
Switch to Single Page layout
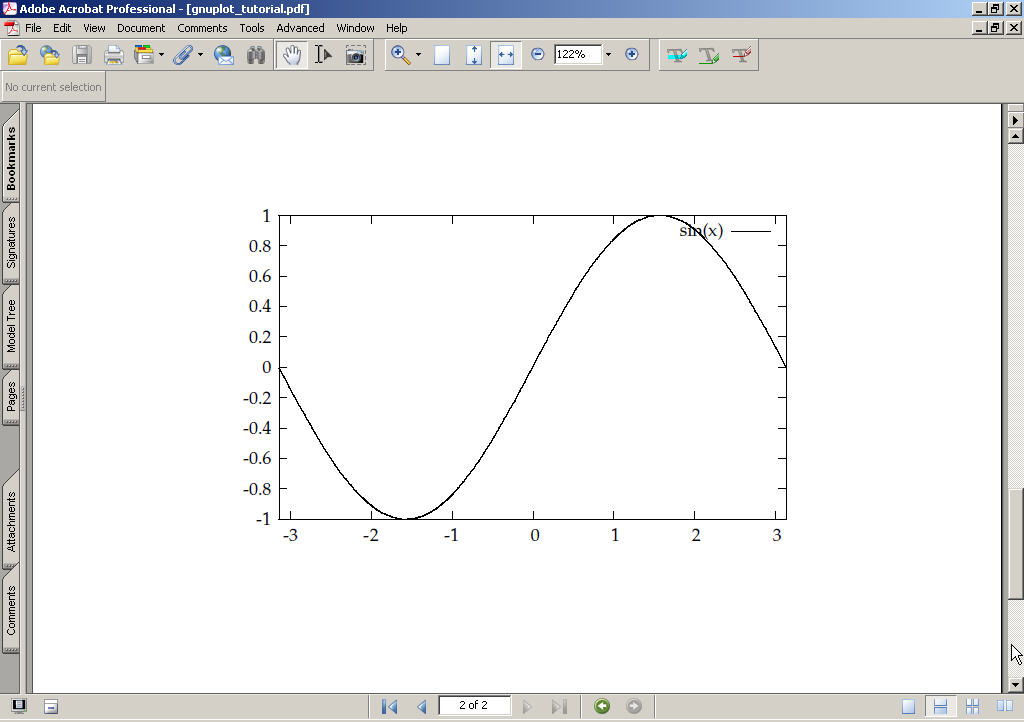(x=908, y=706)
